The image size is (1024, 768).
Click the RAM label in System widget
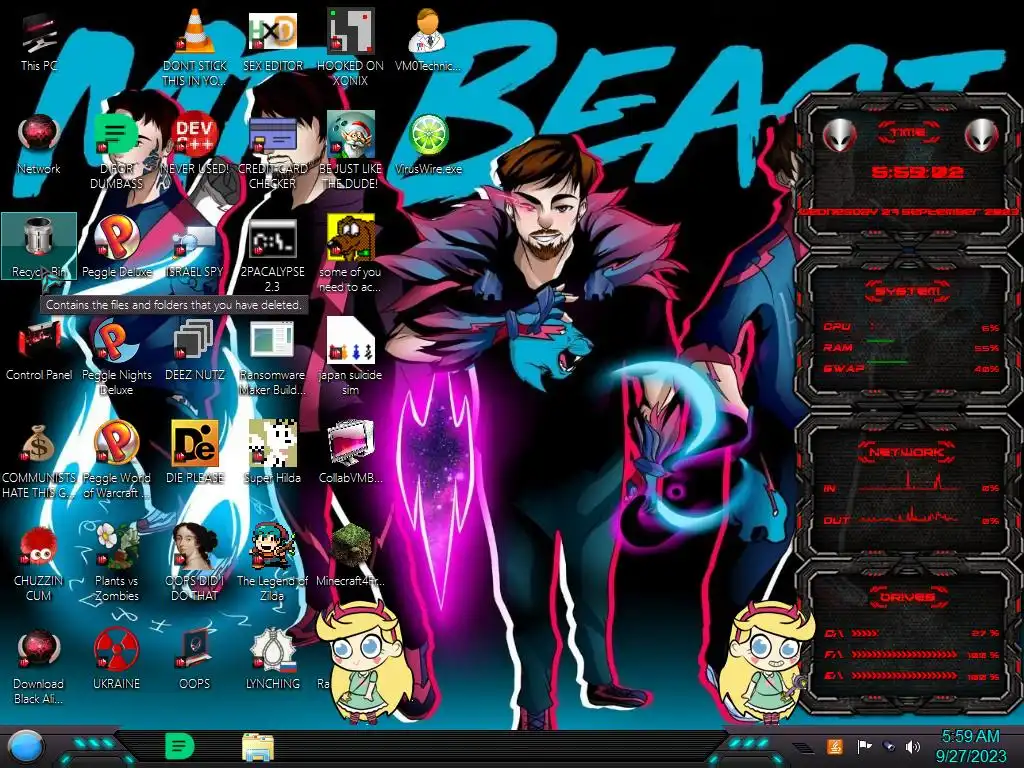(838, 347)
